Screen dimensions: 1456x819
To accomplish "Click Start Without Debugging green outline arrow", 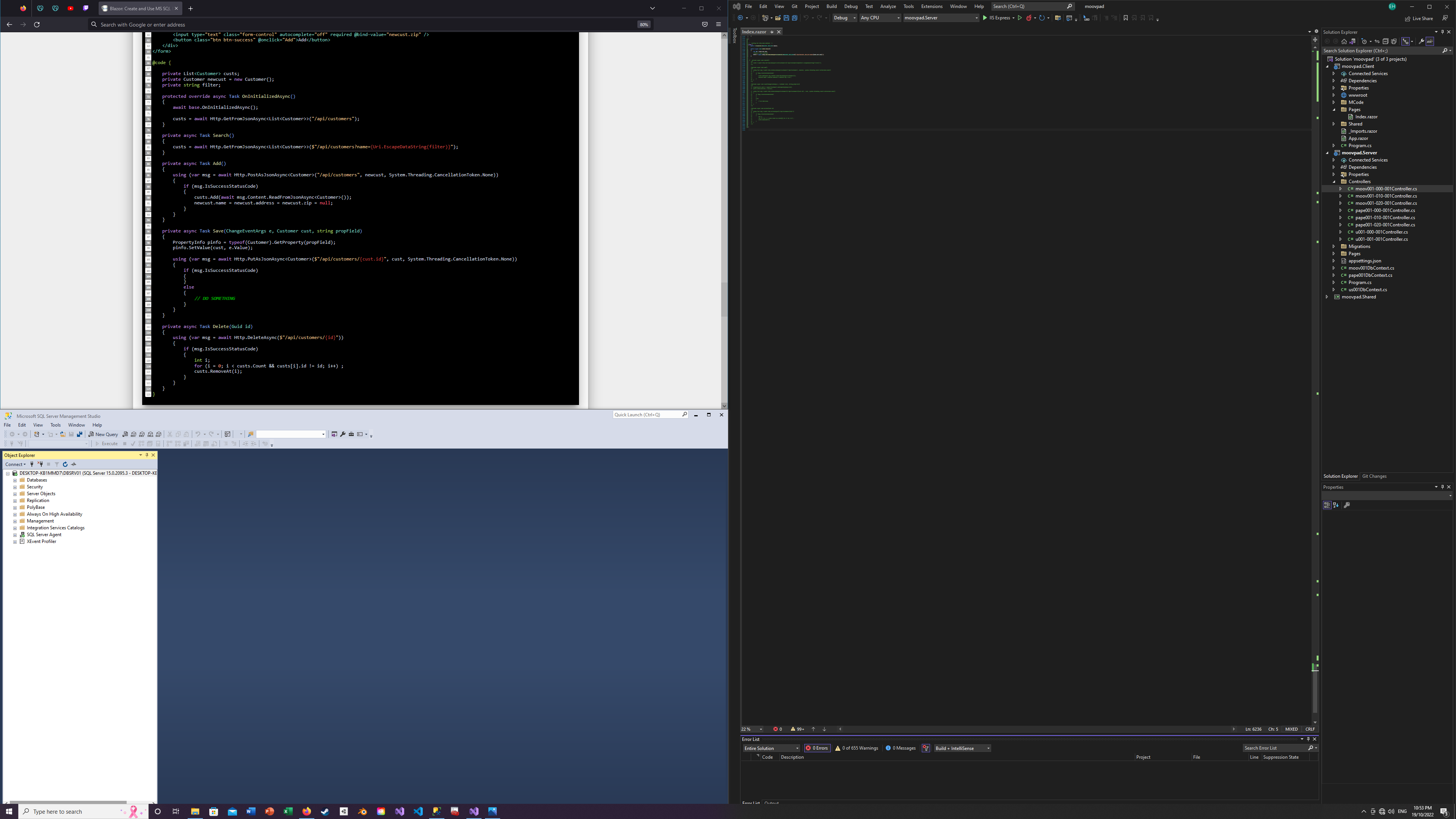I will click(1020, 18).
